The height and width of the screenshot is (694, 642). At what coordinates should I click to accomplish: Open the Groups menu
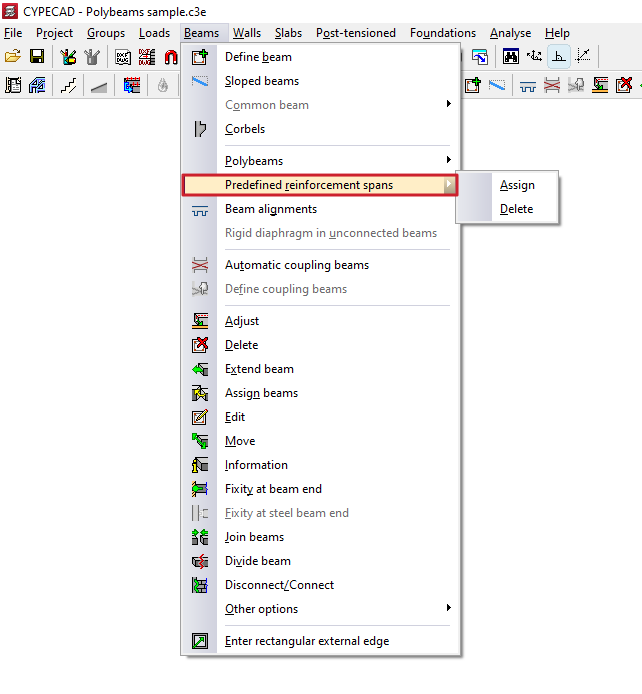click(106, 33)
